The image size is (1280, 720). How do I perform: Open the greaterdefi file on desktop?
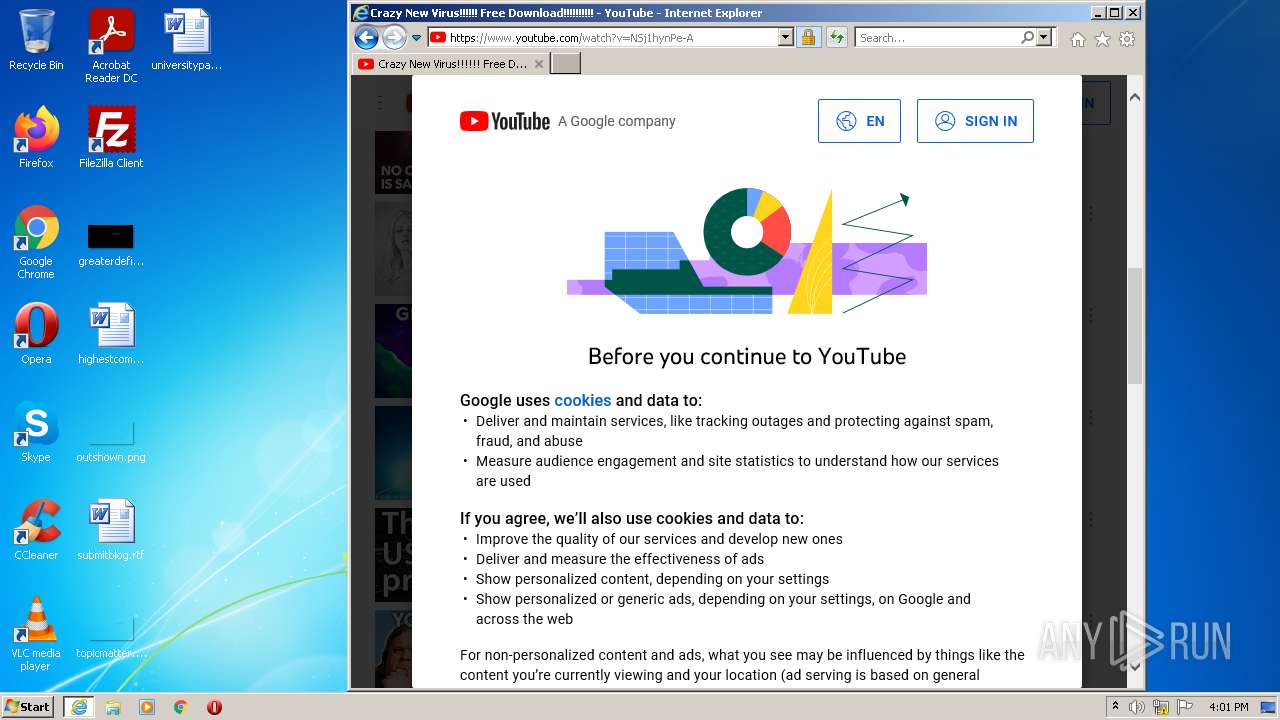(x=111, y=245)
